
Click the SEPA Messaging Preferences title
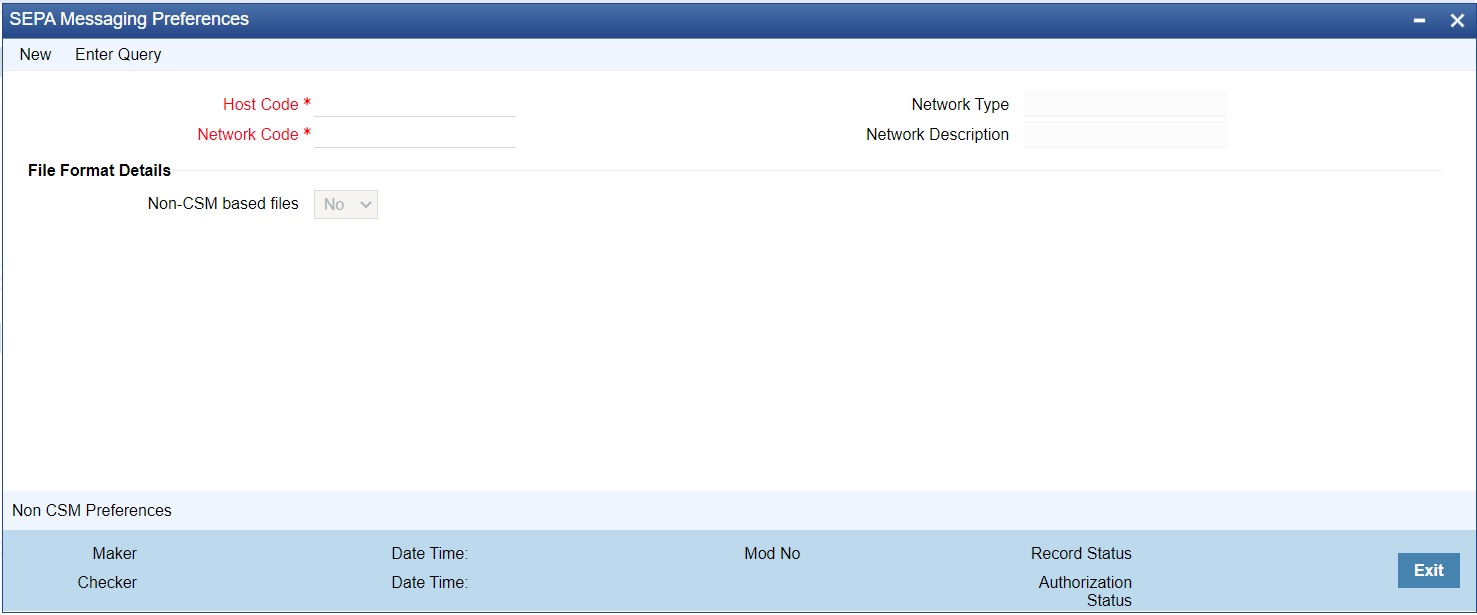(129, 19)
